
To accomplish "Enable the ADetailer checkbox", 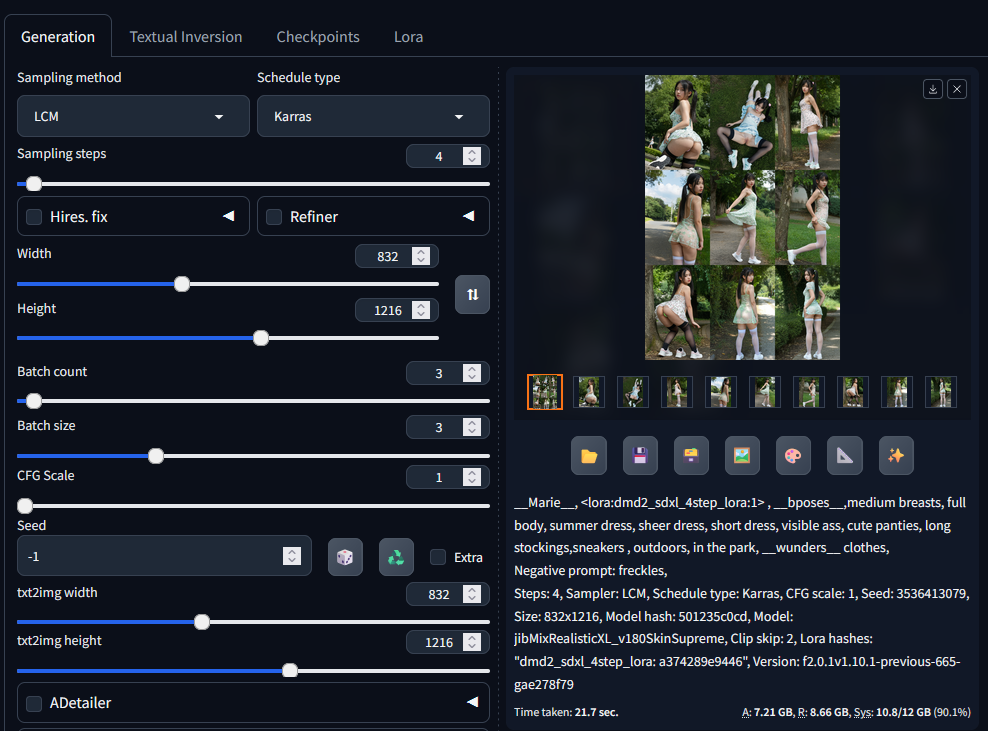I will [34, 703].
